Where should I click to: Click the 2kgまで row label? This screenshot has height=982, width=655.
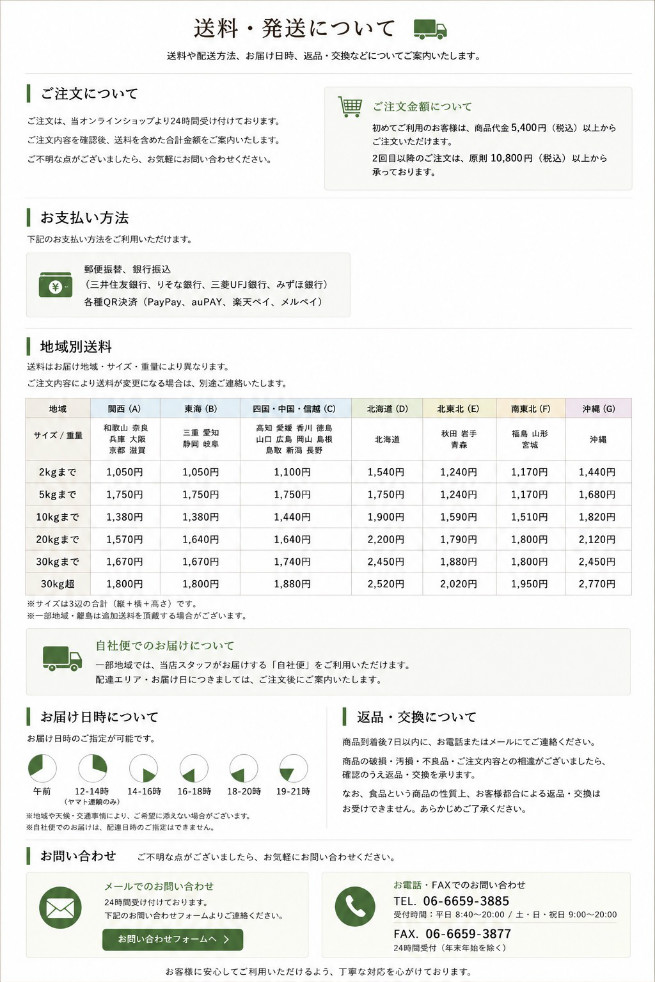(x=58, y=472)
